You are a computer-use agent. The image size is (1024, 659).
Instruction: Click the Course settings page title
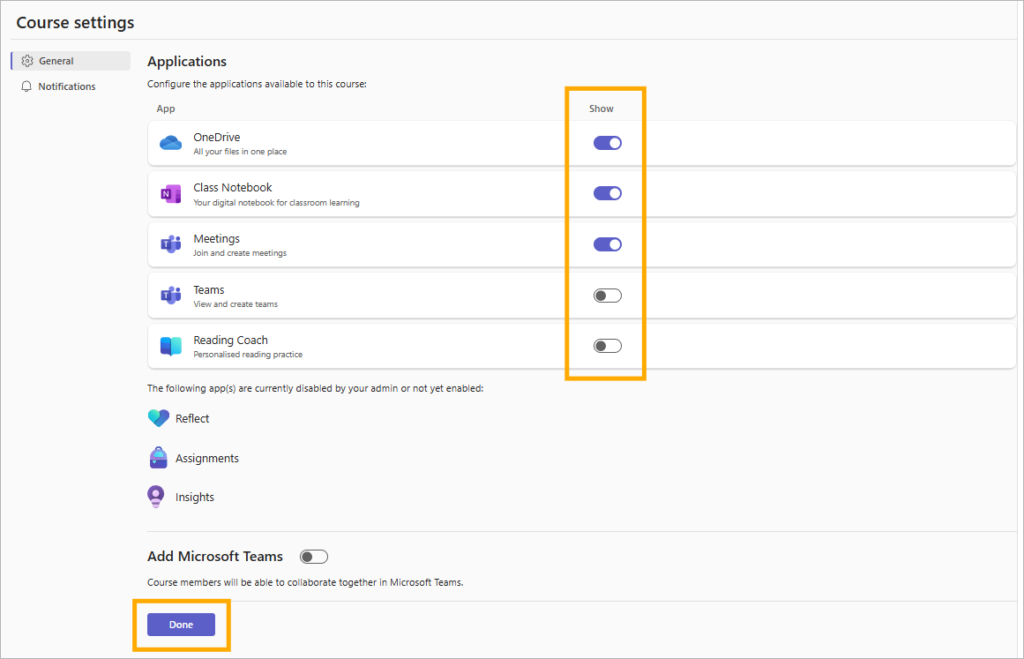coord(75,23)
